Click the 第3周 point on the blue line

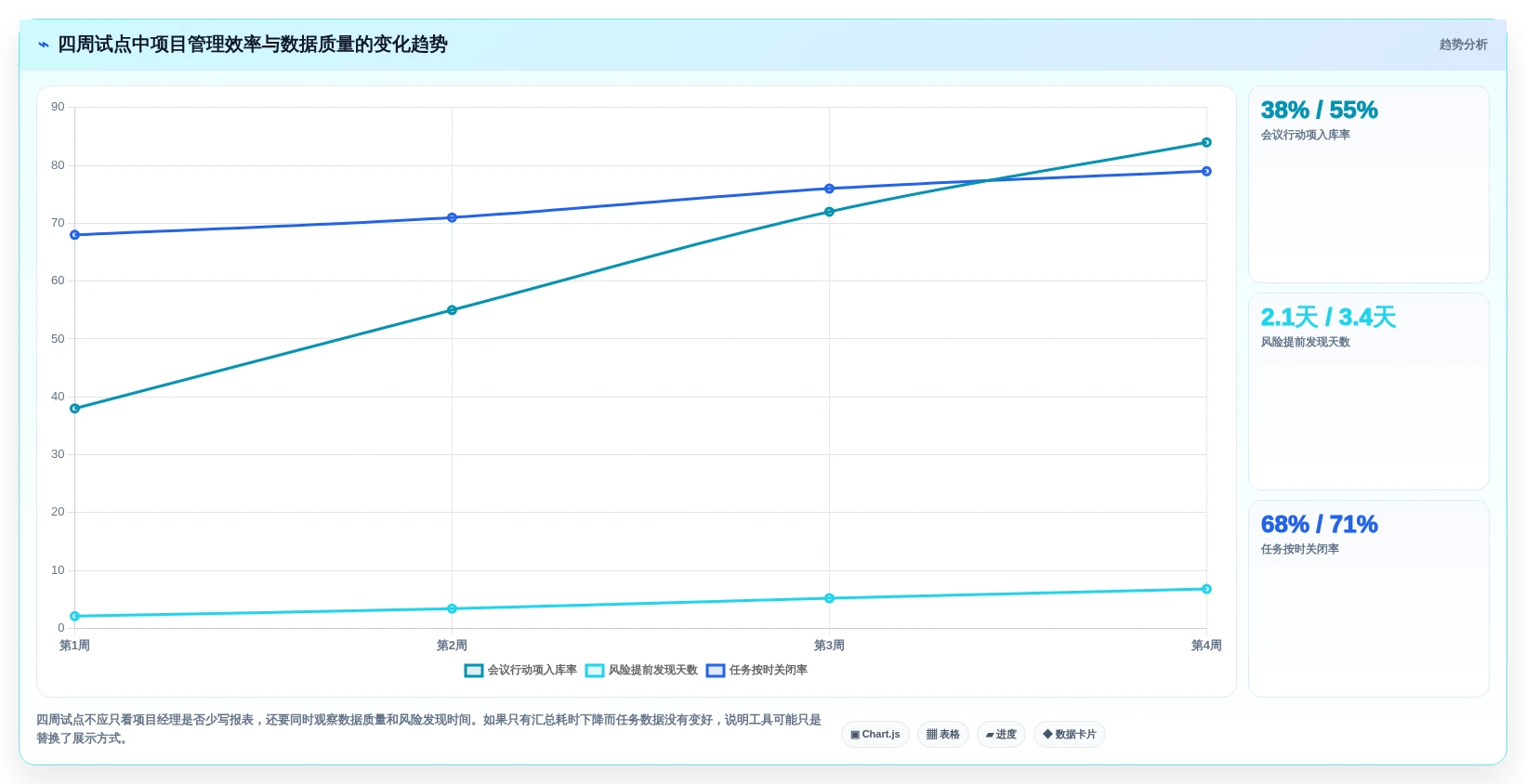point(829,189)
